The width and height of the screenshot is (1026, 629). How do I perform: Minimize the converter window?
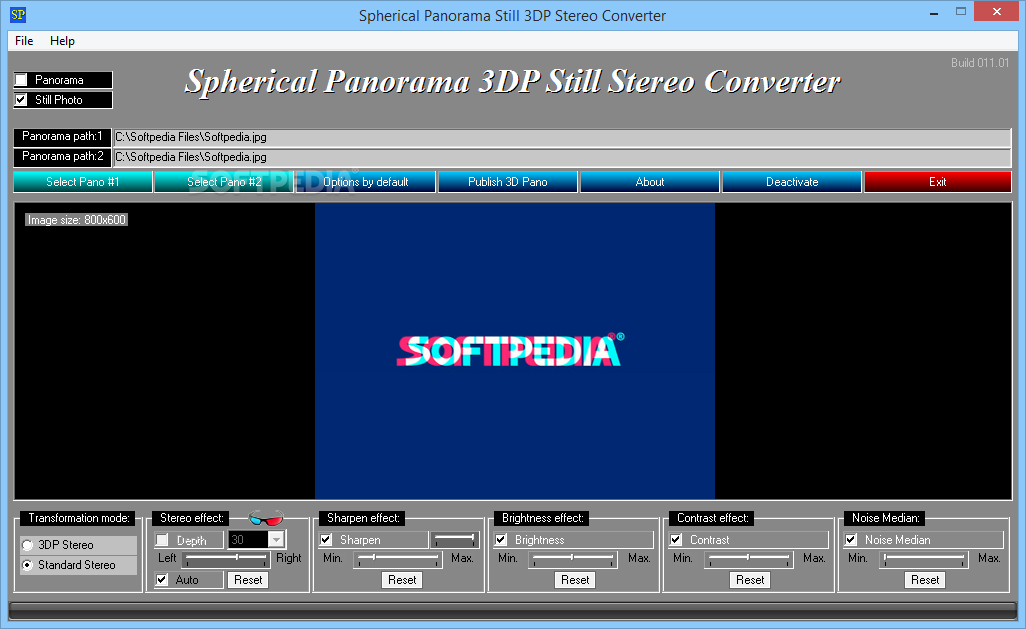click(x=934, y=12)
